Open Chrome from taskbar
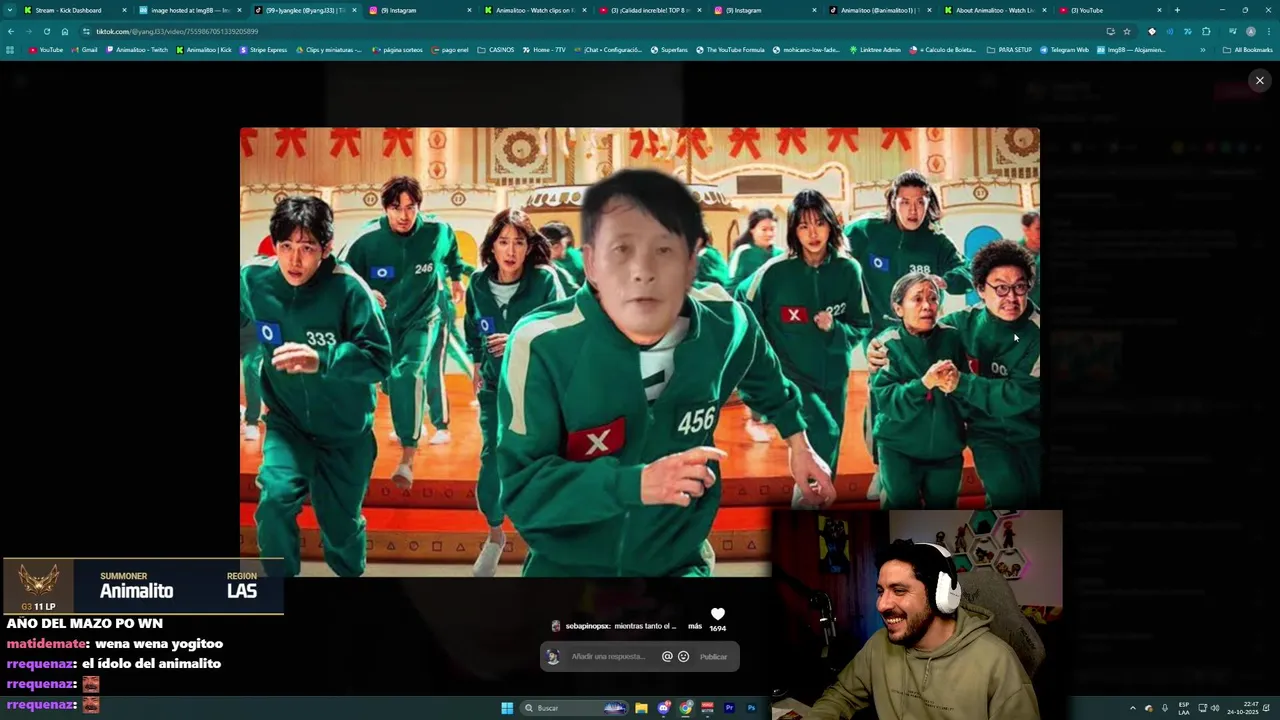1280x720 pixels. (685, 708)
